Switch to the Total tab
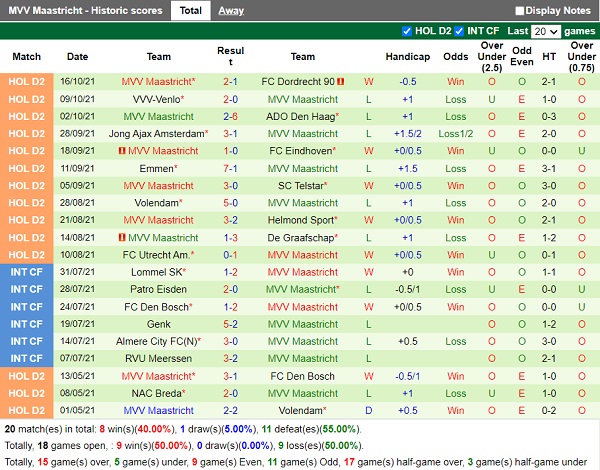Viewport: 600px width, 470px height. pos(191,10)
